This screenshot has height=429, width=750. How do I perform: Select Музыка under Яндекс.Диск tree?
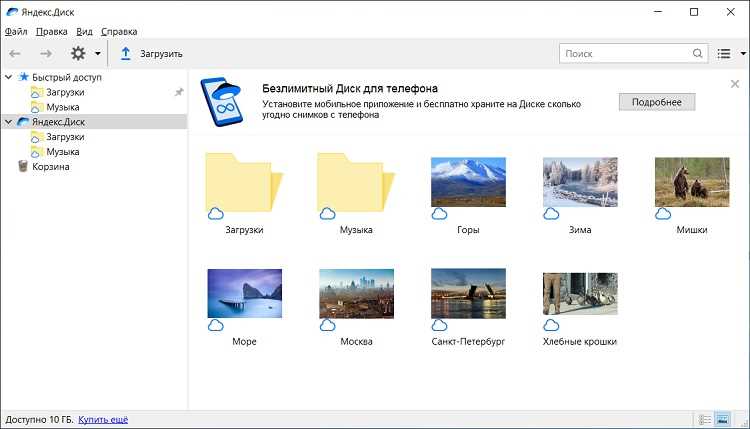click(x=63, y=152)
